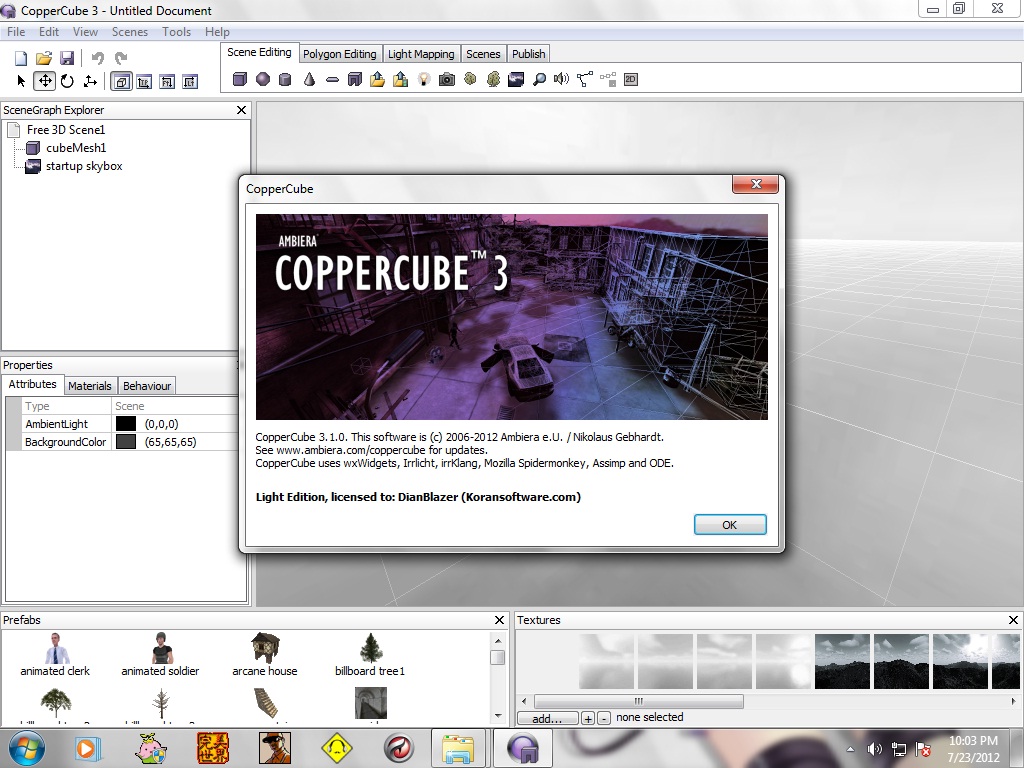Add a camera to the scene
The height and width of the screenshot is (768, 1024).
[447, 80]
